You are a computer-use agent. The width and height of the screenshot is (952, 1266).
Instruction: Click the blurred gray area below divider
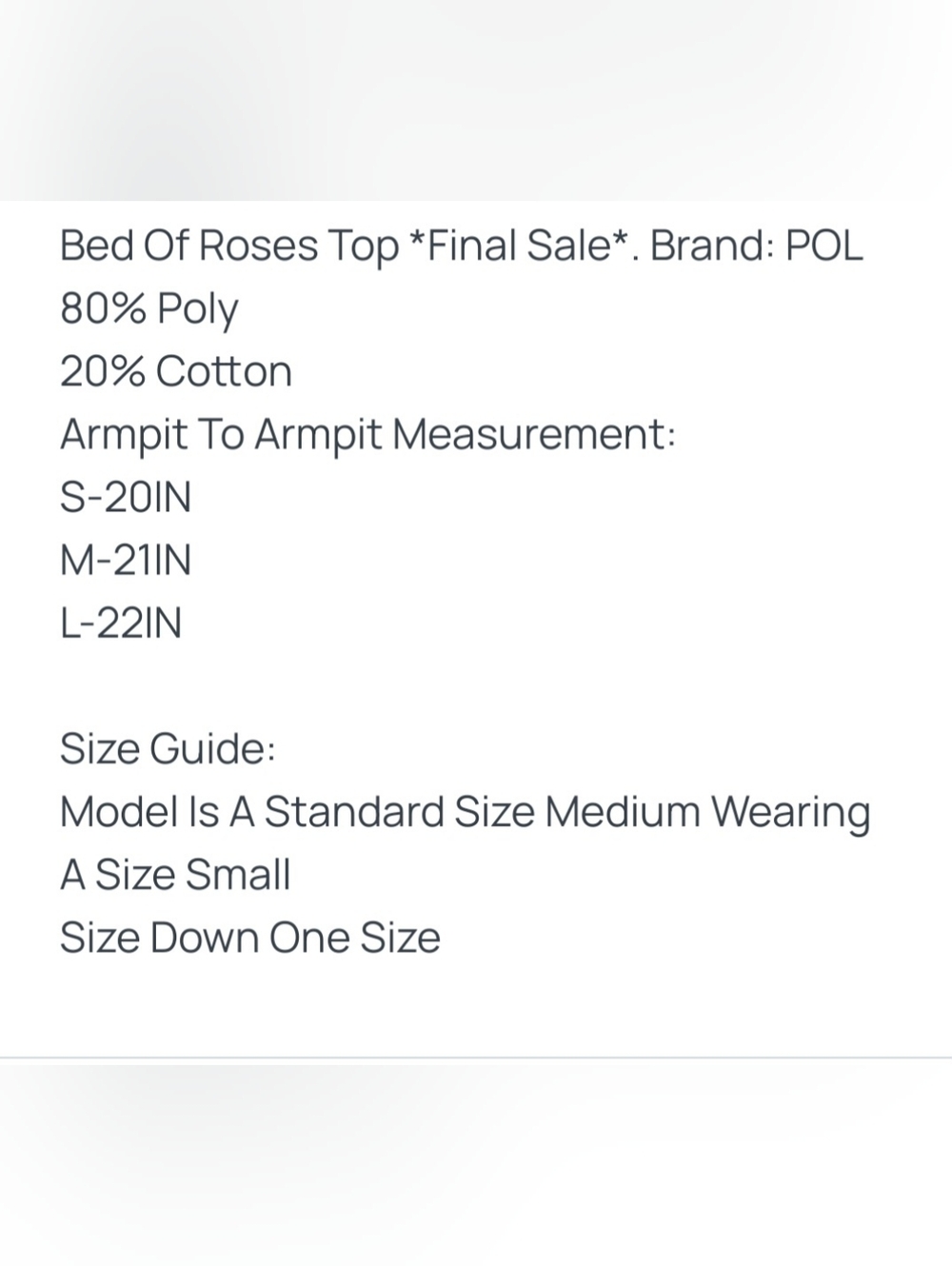click(x=476, y=1163)
